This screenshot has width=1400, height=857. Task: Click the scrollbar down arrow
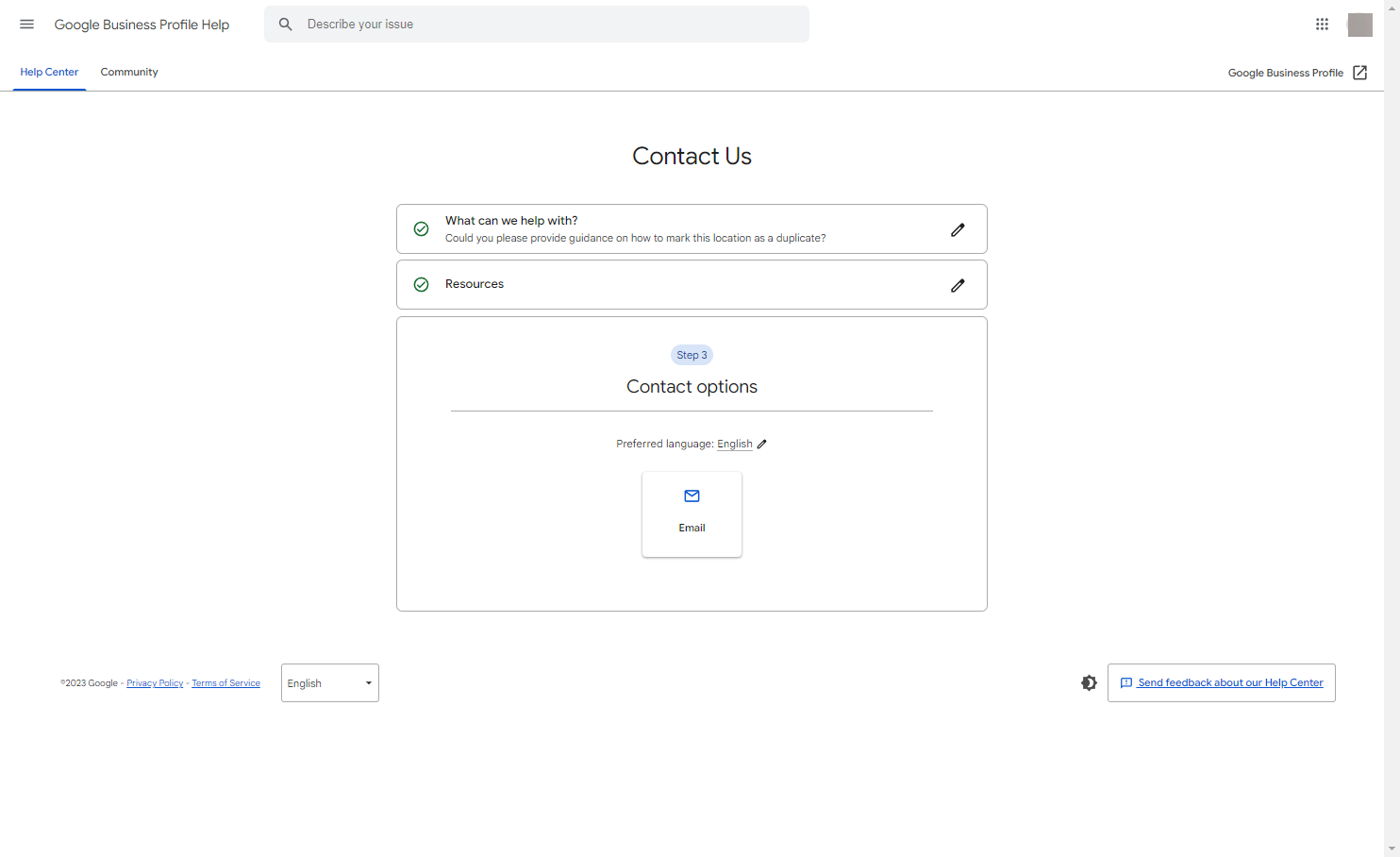(1392, 849)
